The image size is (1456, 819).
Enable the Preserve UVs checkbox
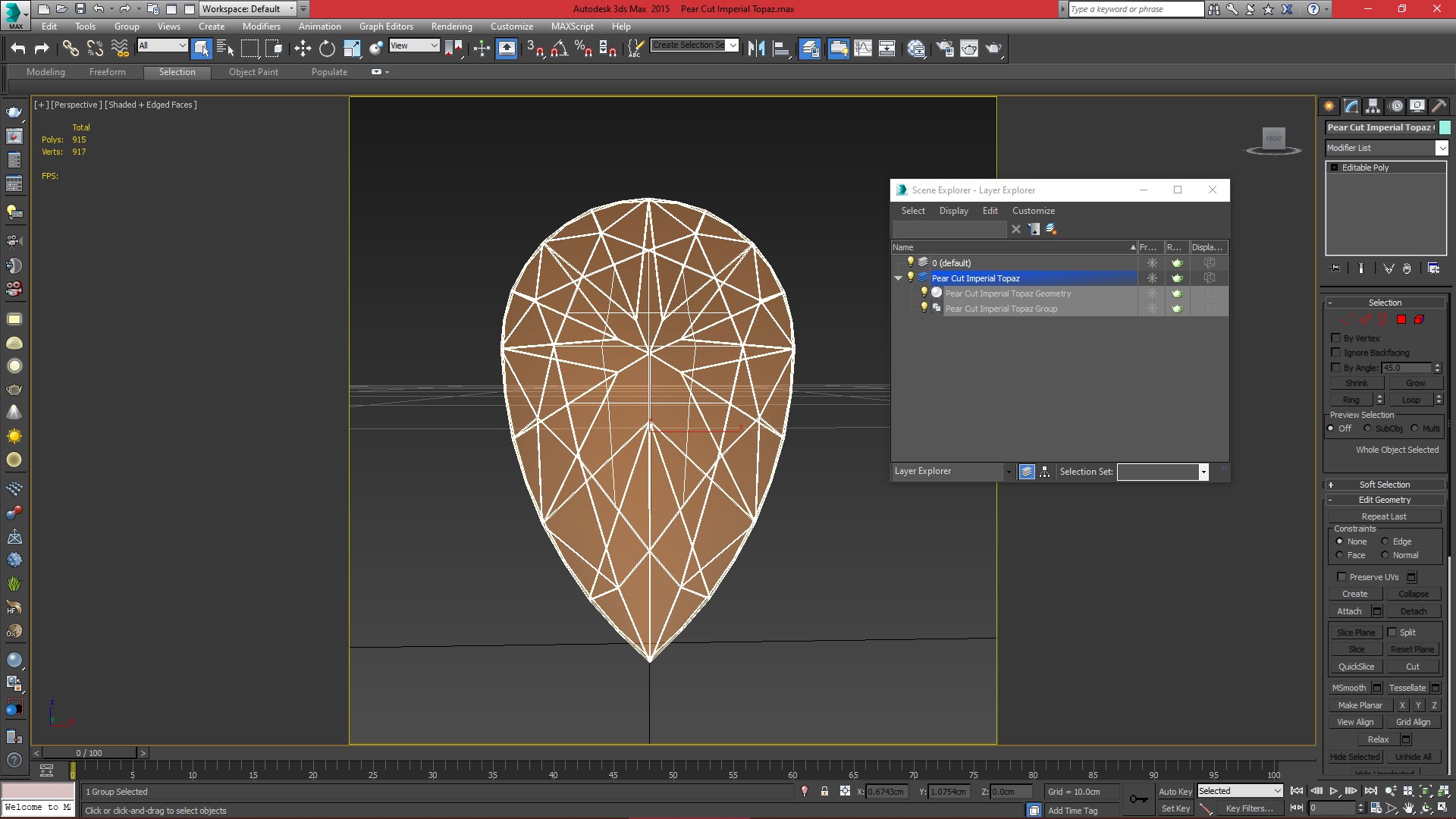pos(1341,577)
